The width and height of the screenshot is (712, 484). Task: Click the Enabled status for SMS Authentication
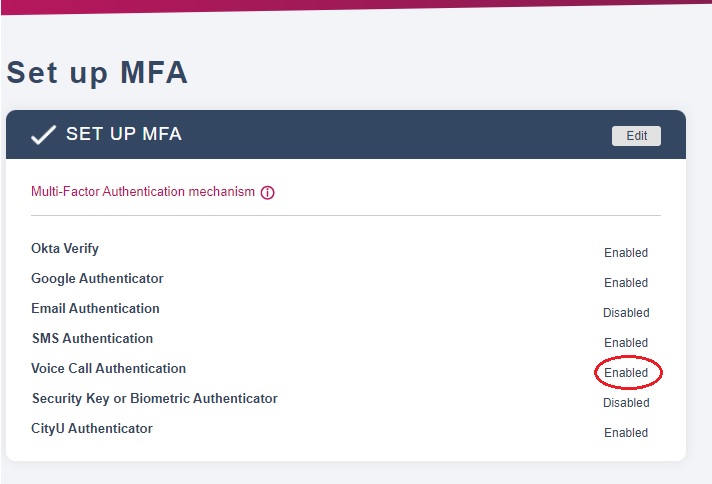pos(626,343)
